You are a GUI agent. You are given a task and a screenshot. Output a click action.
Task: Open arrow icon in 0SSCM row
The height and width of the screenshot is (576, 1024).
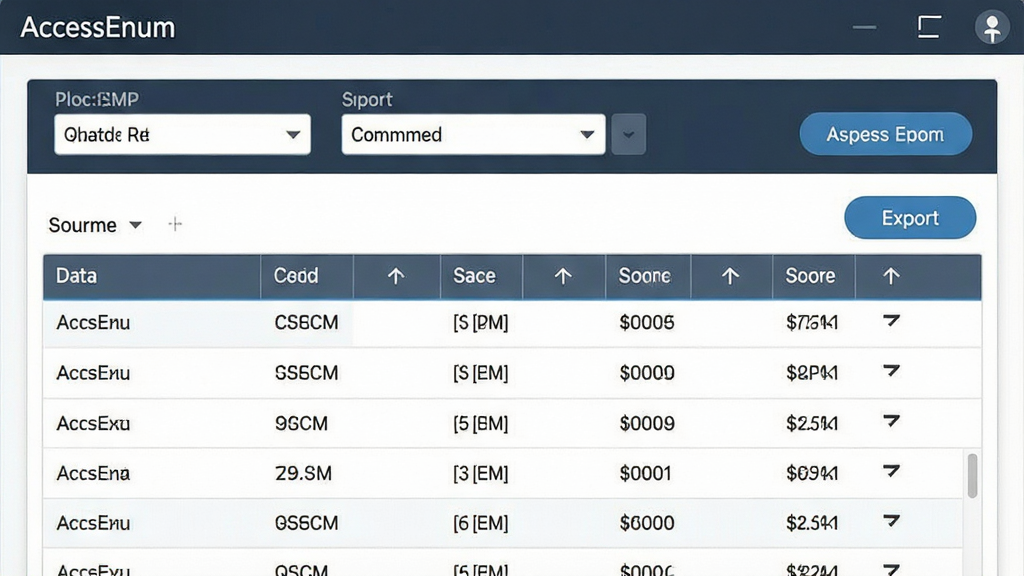(891, 521)
